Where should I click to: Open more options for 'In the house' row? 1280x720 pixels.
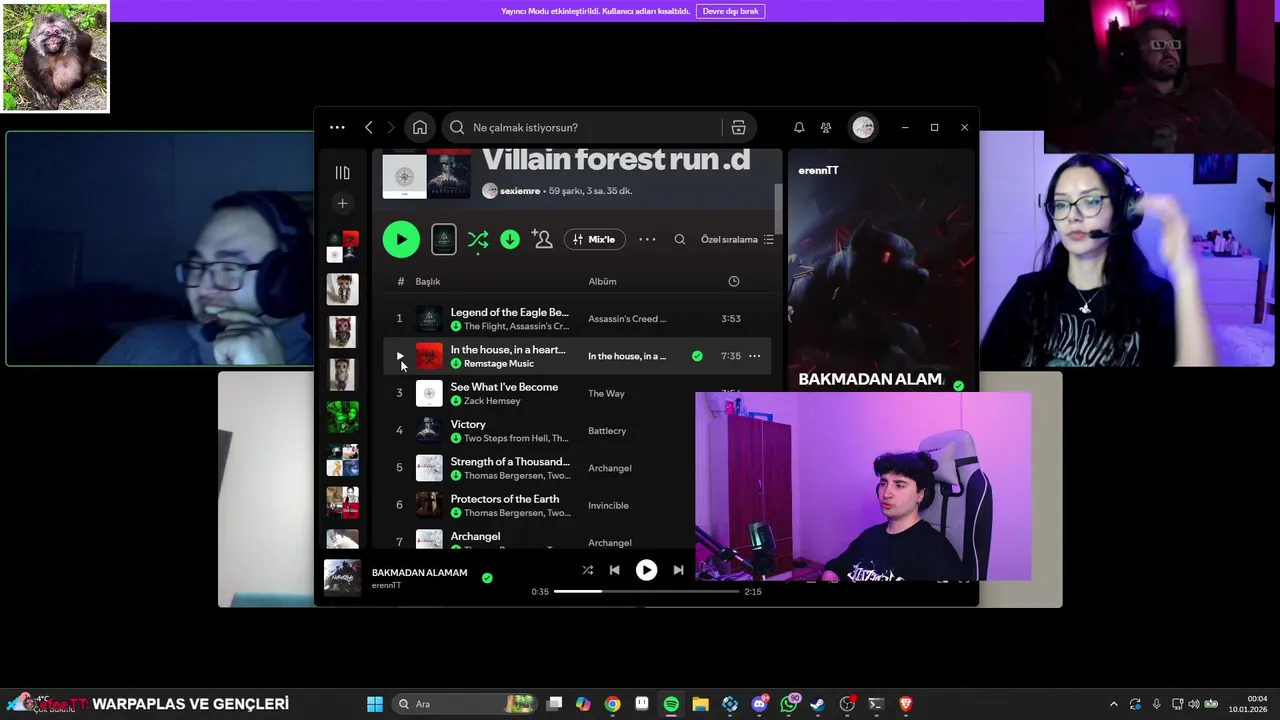[x=754, y=356]
